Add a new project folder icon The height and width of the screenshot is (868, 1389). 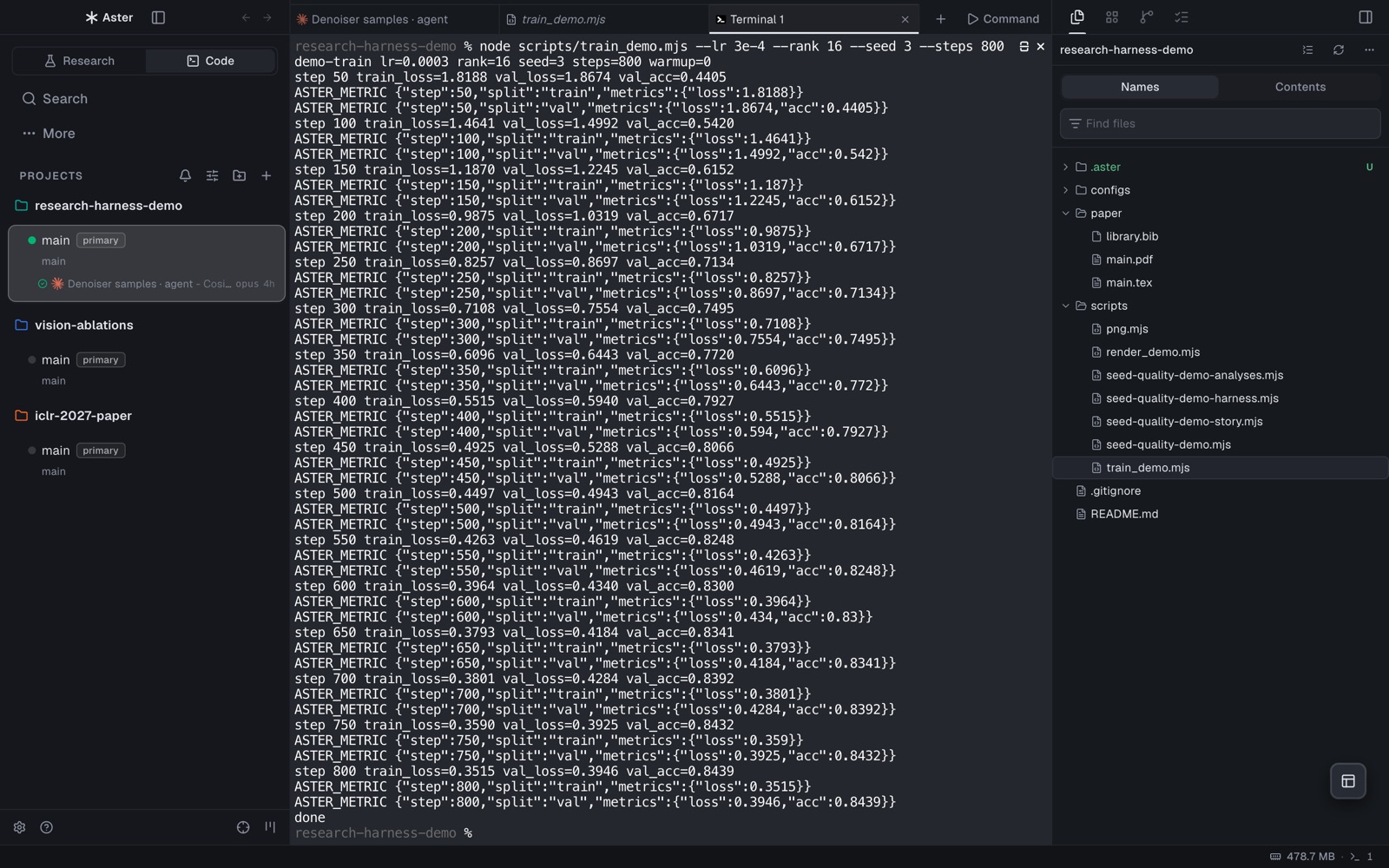tap(240, 175)
